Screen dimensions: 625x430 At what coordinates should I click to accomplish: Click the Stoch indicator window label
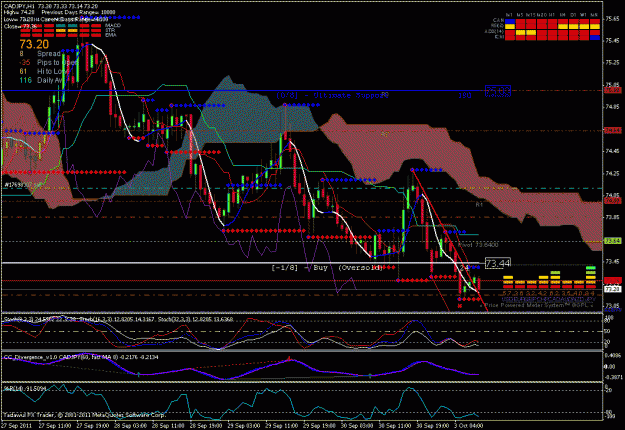[x=118, y=319]
